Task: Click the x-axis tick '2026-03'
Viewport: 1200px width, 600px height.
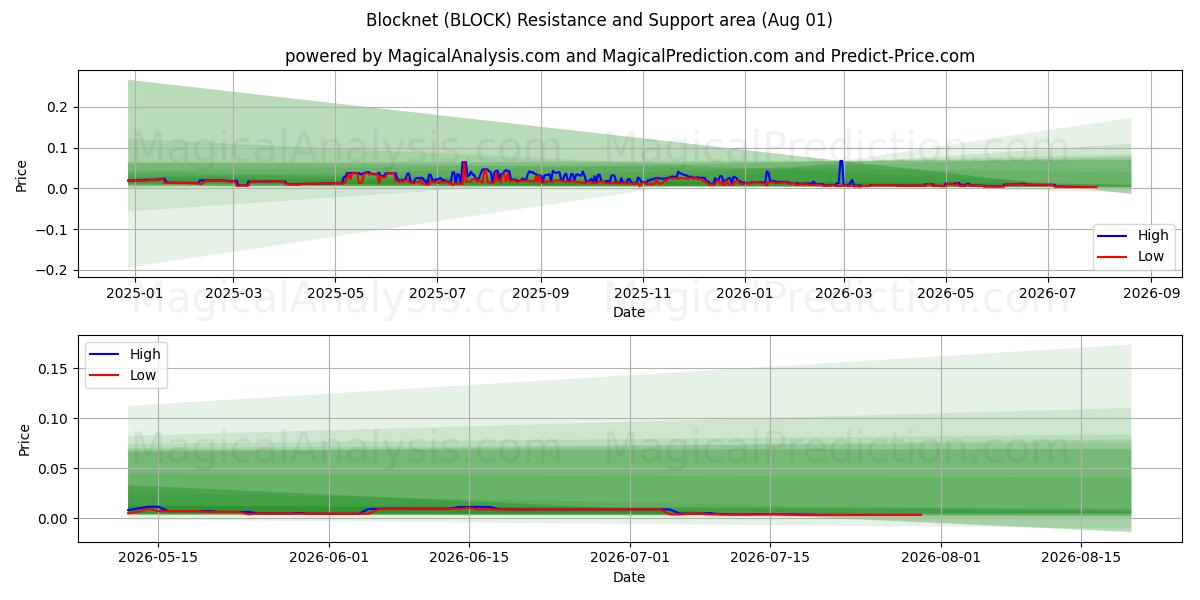Action: [843, 294]
